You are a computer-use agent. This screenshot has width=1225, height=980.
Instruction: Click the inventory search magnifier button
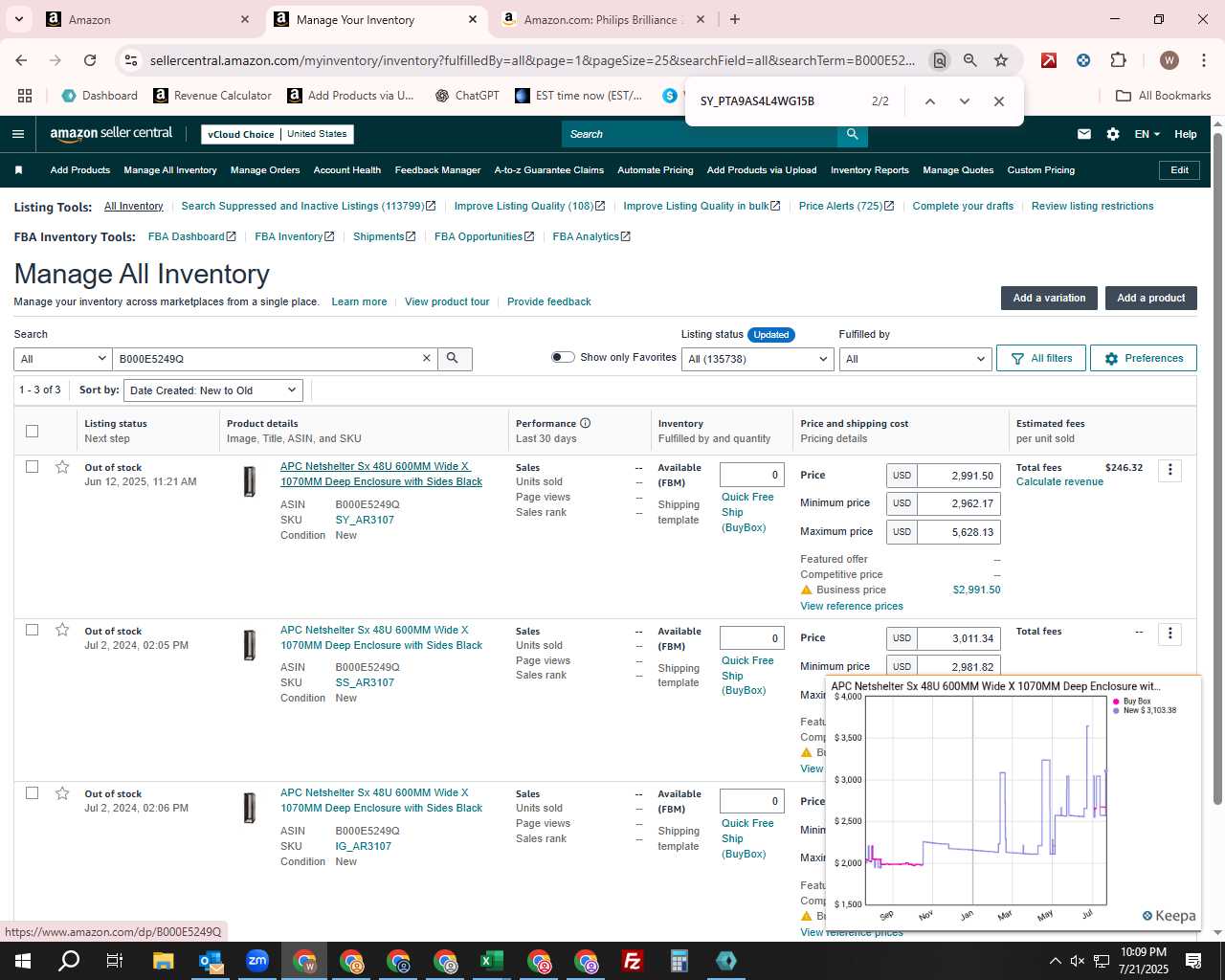tap(453, 358)
